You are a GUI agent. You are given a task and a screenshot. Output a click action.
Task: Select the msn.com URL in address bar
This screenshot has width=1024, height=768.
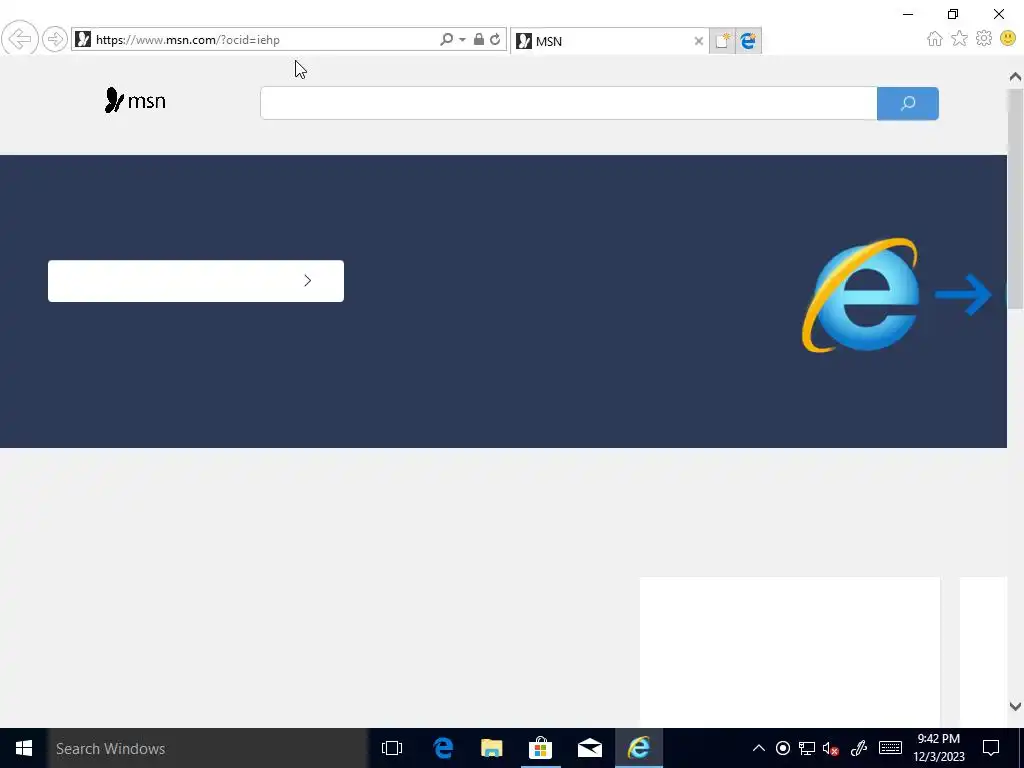187,40
